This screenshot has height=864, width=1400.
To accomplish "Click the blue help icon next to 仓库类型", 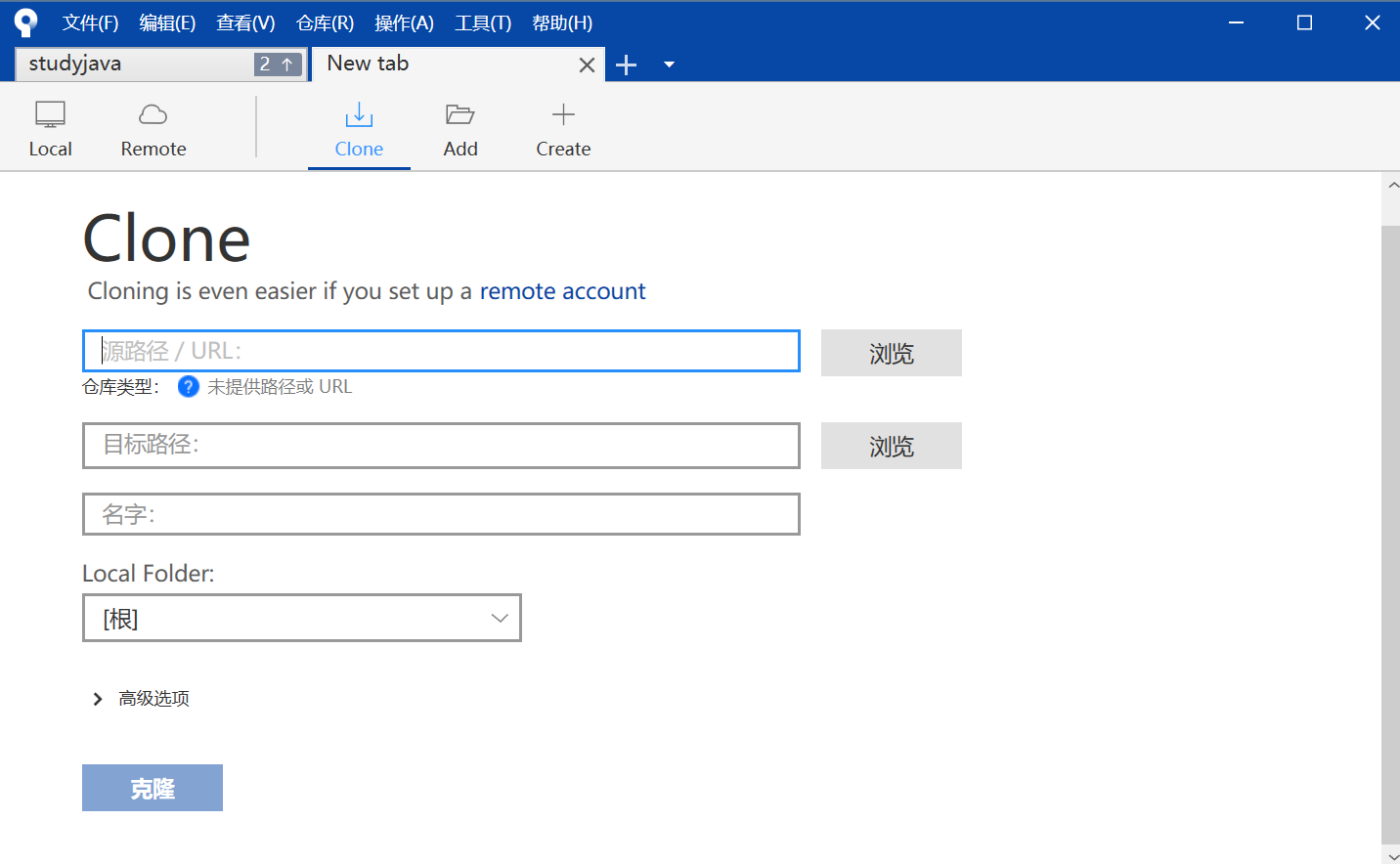I will coord(189,387).
